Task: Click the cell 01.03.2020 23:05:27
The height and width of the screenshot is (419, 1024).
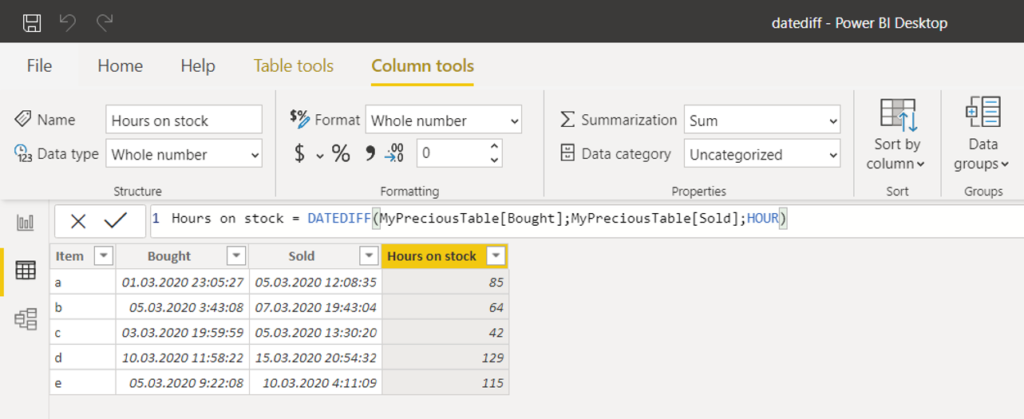Action: [182, 282]
